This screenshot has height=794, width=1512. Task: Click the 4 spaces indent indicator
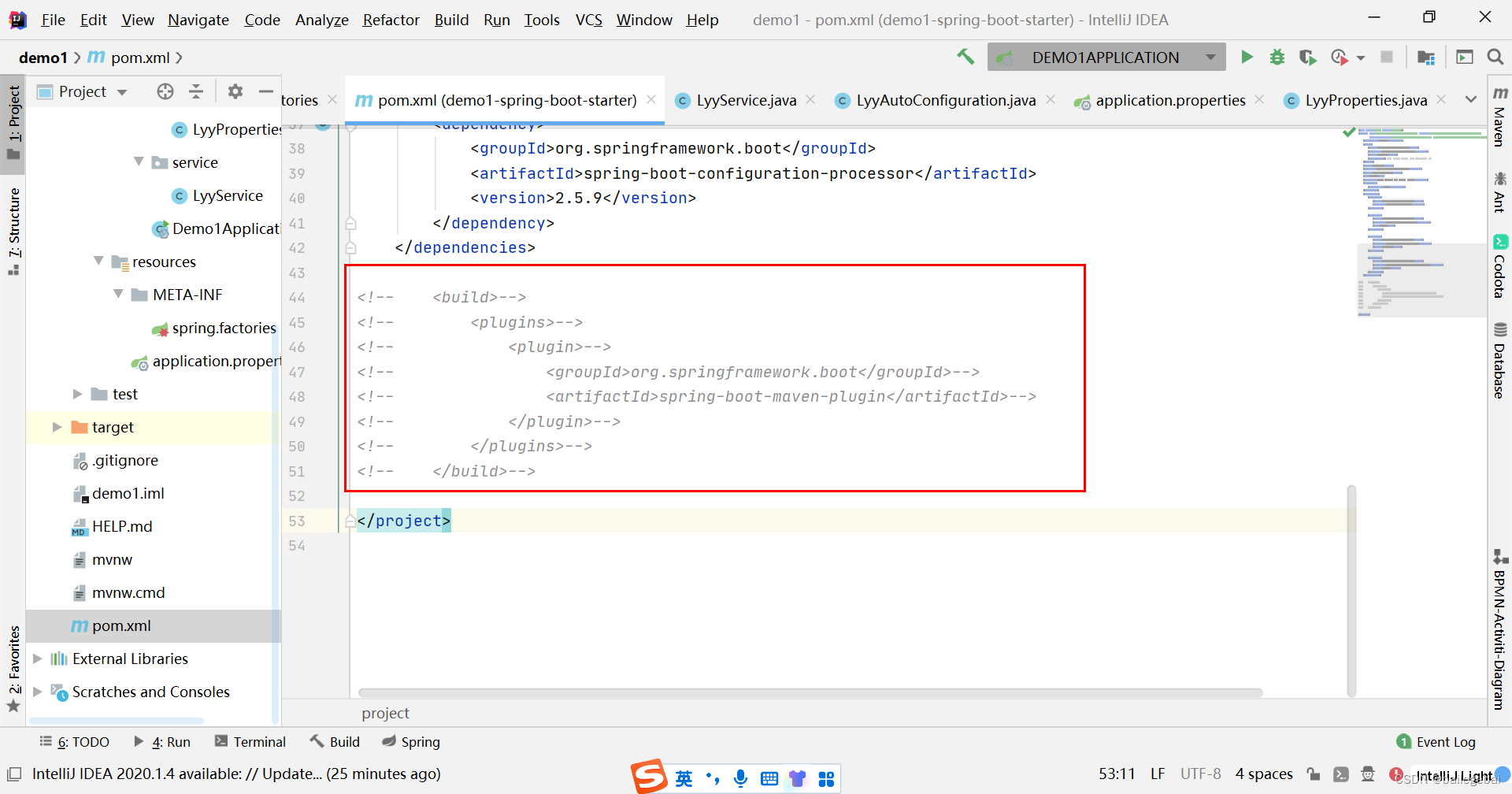click(x=1264, y=774)
